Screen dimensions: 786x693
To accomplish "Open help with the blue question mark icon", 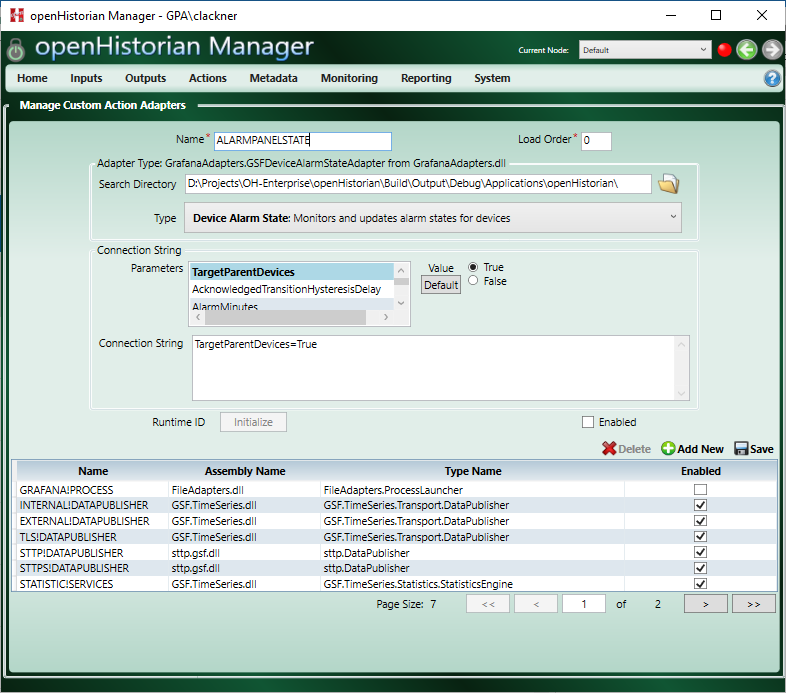I will point(772,78).
